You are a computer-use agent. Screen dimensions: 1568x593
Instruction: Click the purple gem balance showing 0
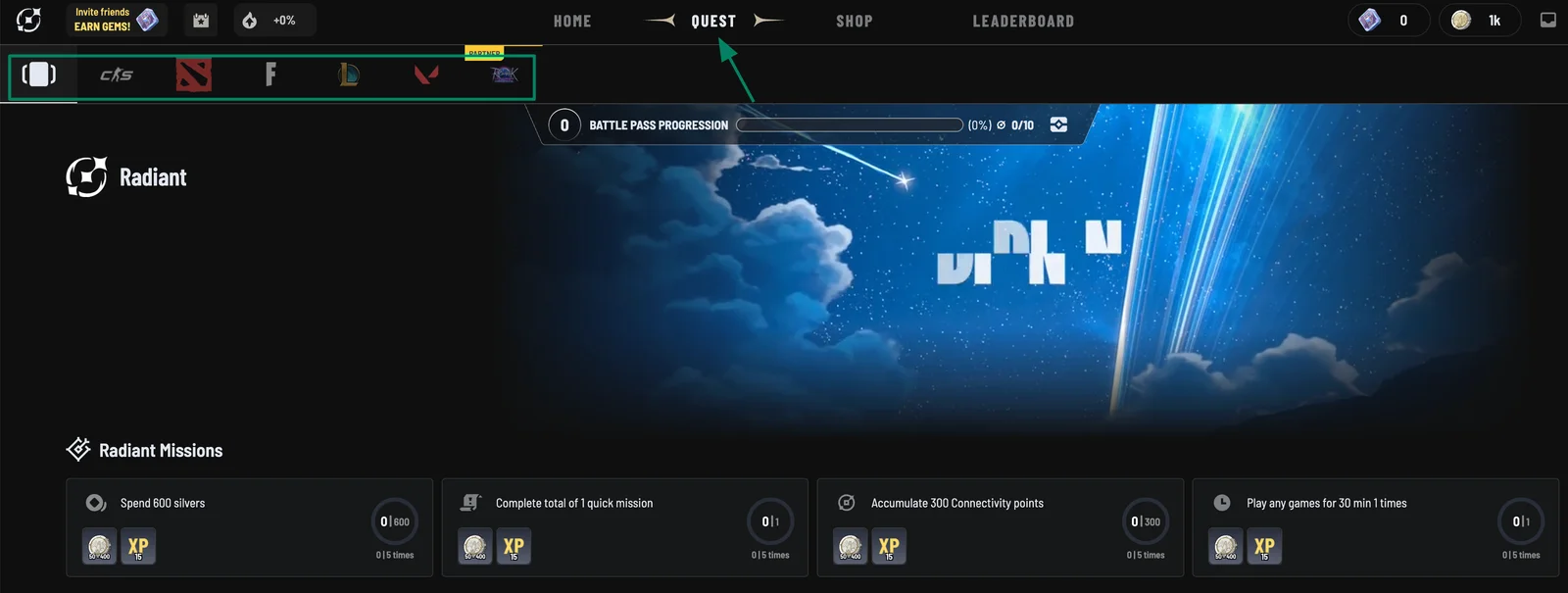1389,20
